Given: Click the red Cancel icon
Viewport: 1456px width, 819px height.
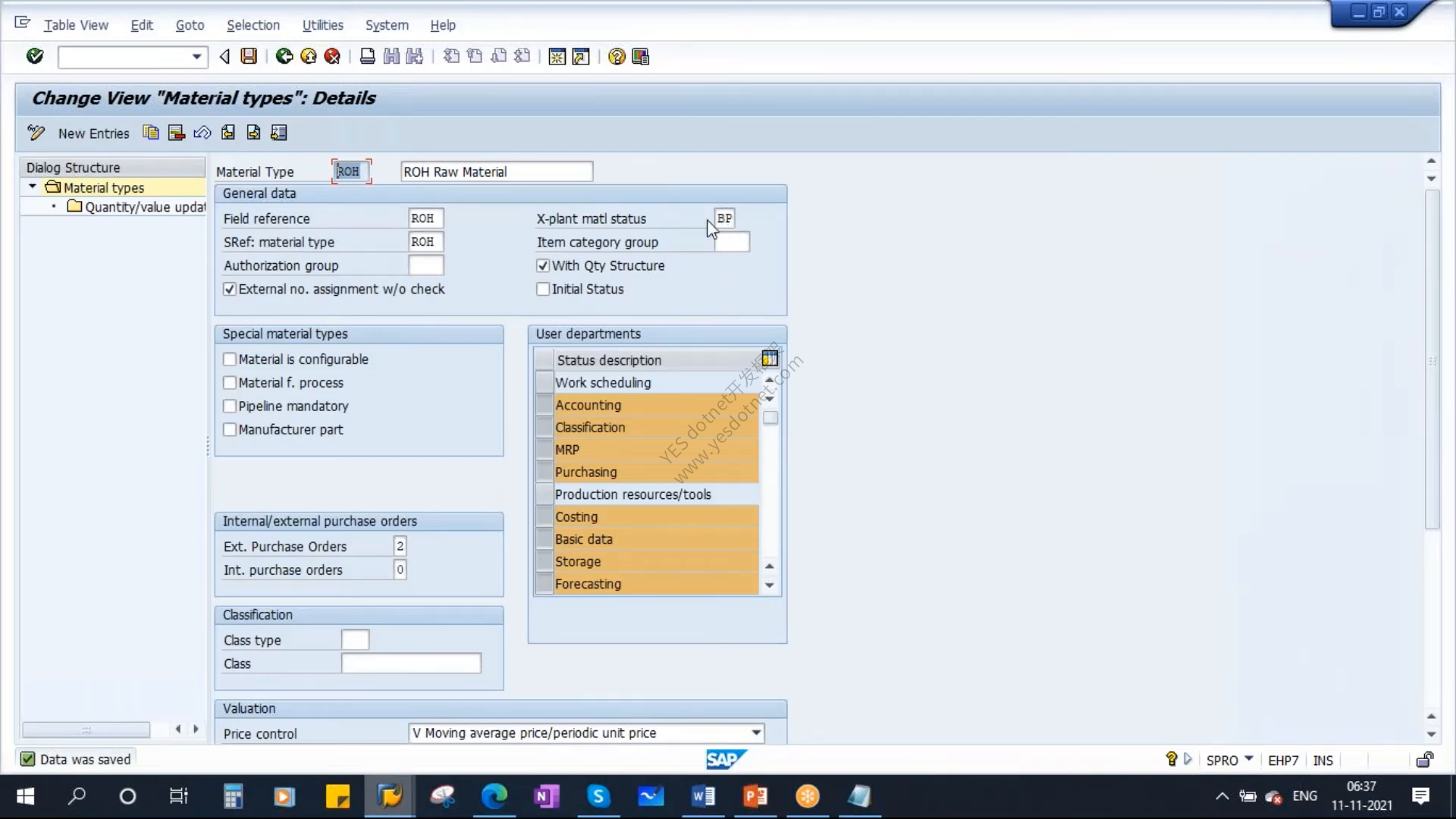Looking at the screenshot, I should coord(332,56).
